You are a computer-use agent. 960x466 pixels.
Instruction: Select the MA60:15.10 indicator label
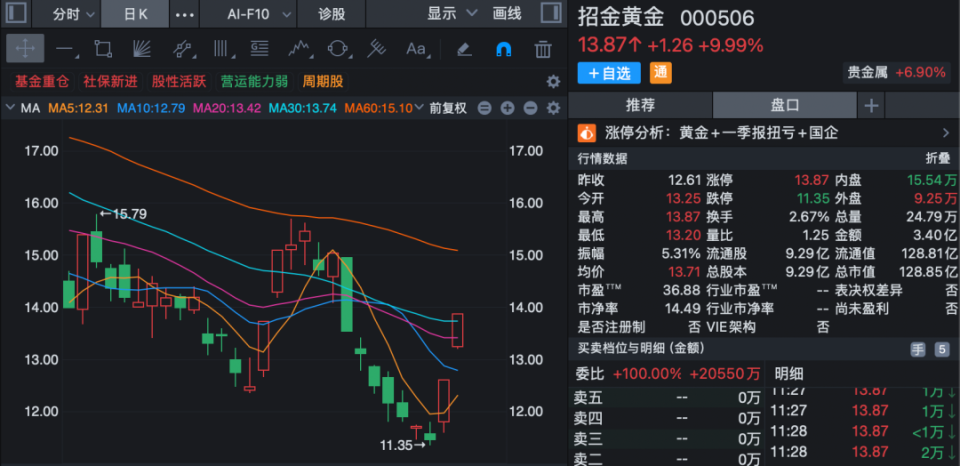(378, 108)
